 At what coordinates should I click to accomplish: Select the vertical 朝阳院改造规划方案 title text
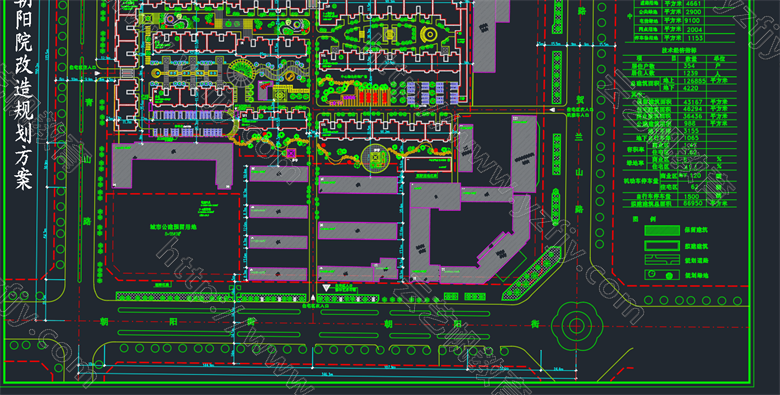(x=23, y=95)
